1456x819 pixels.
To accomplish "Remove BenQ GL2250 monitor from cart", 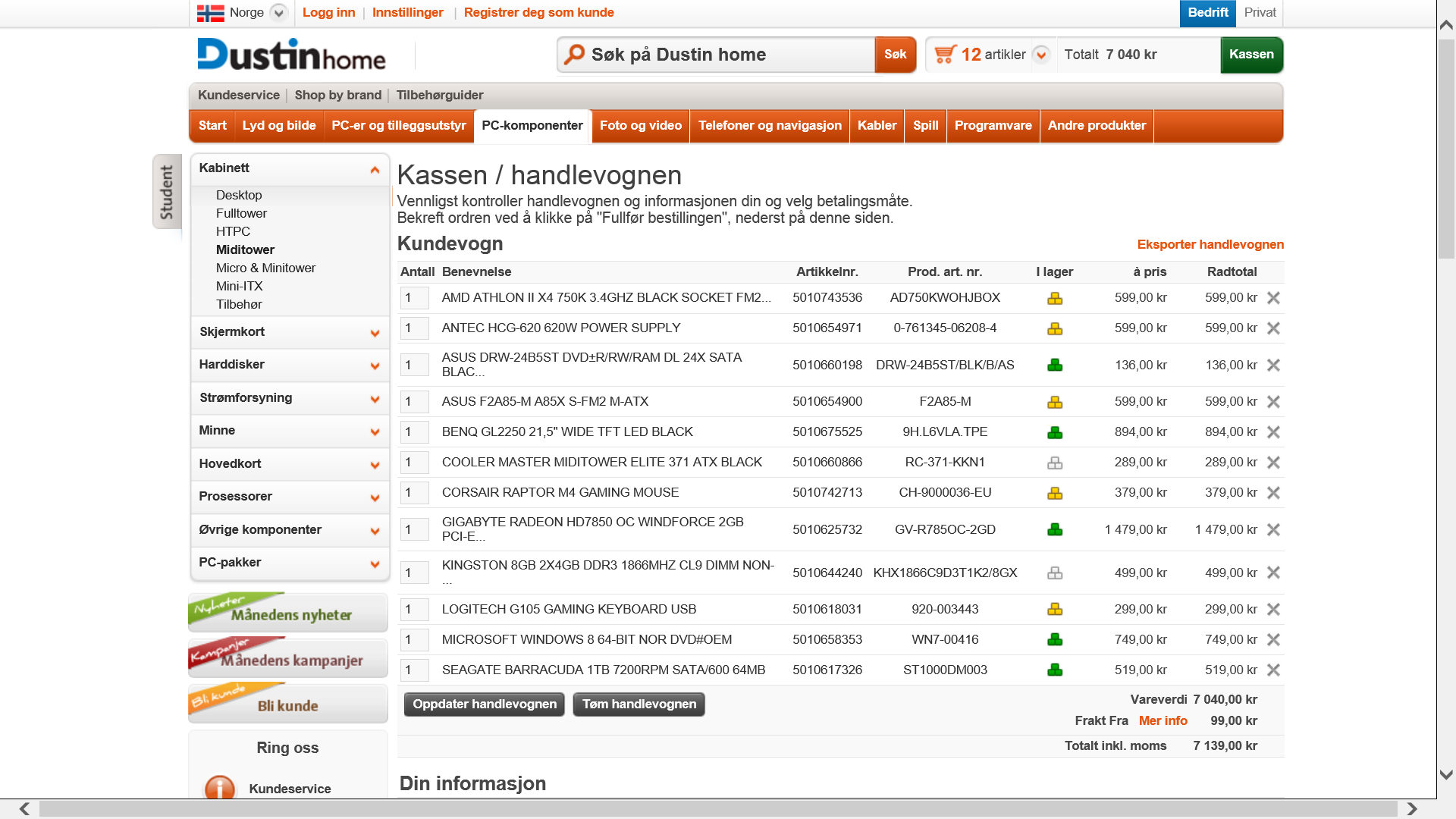I will pos(1273,432).
